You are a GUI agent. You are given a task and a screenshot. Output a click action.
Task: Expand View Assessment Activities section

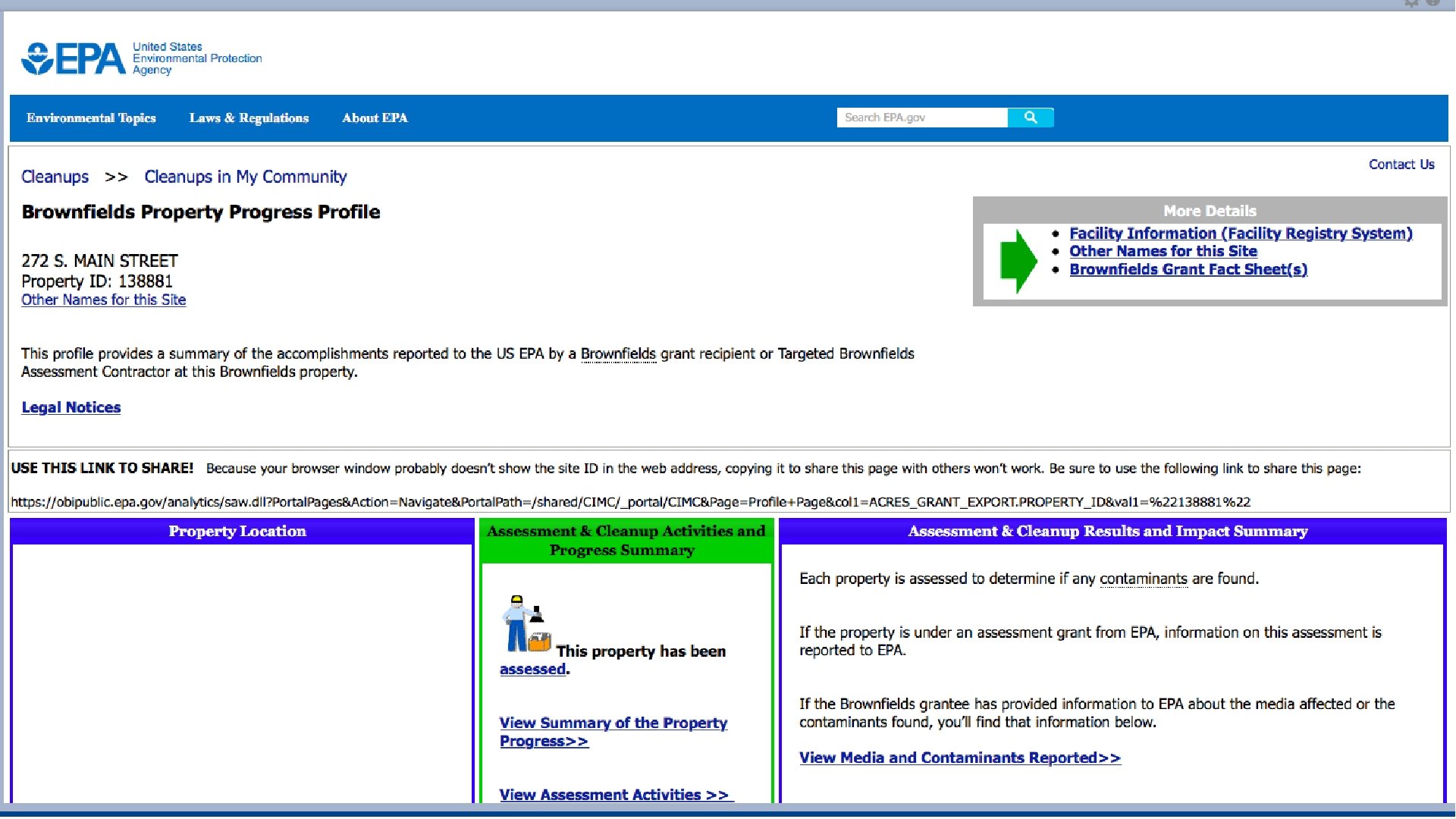coord(613,795)
